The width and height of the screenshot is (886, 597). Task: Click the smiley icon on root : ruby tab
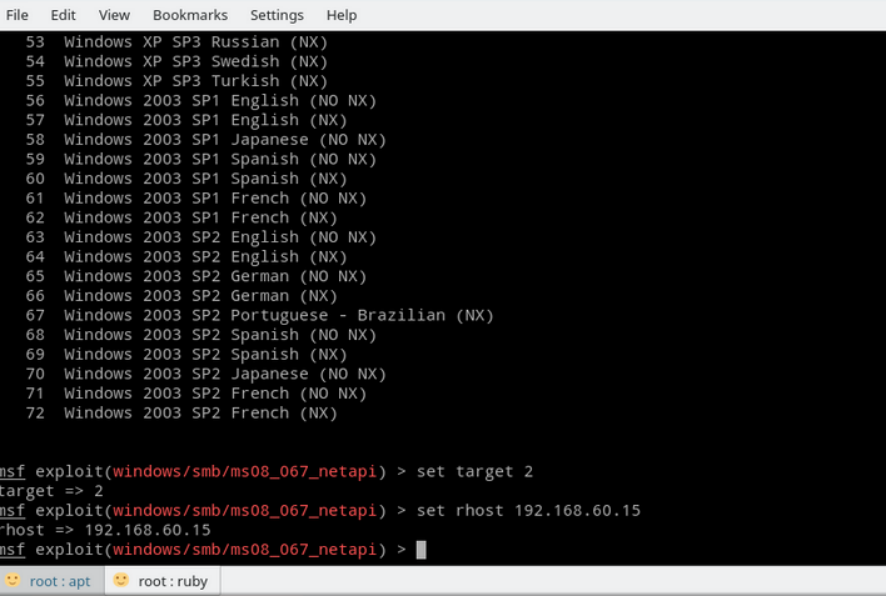point(121,580)
